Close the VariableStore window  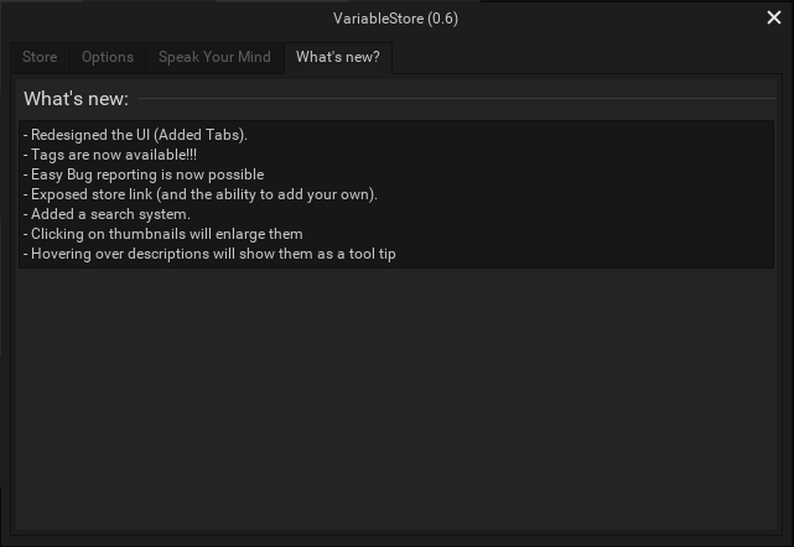[773, 18]
